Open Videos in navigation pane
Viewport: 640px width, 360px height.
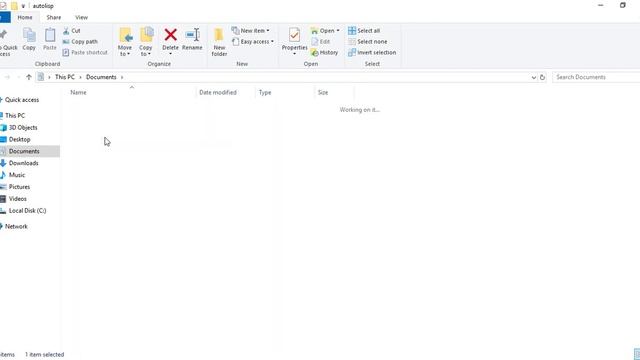coord(18,199)
